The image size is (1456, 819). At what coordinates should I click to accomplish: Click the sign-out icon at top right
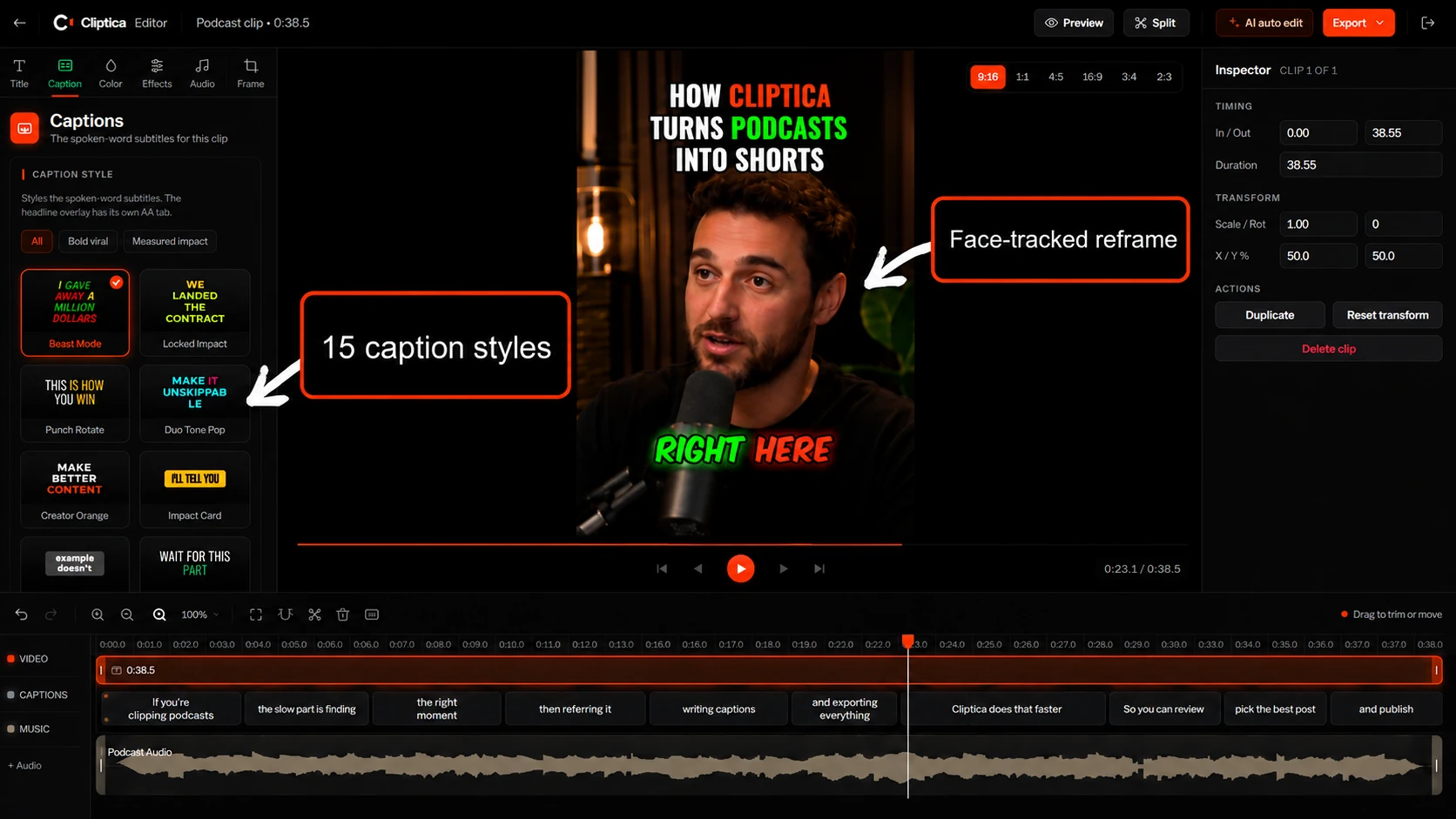coord(1427,23)
